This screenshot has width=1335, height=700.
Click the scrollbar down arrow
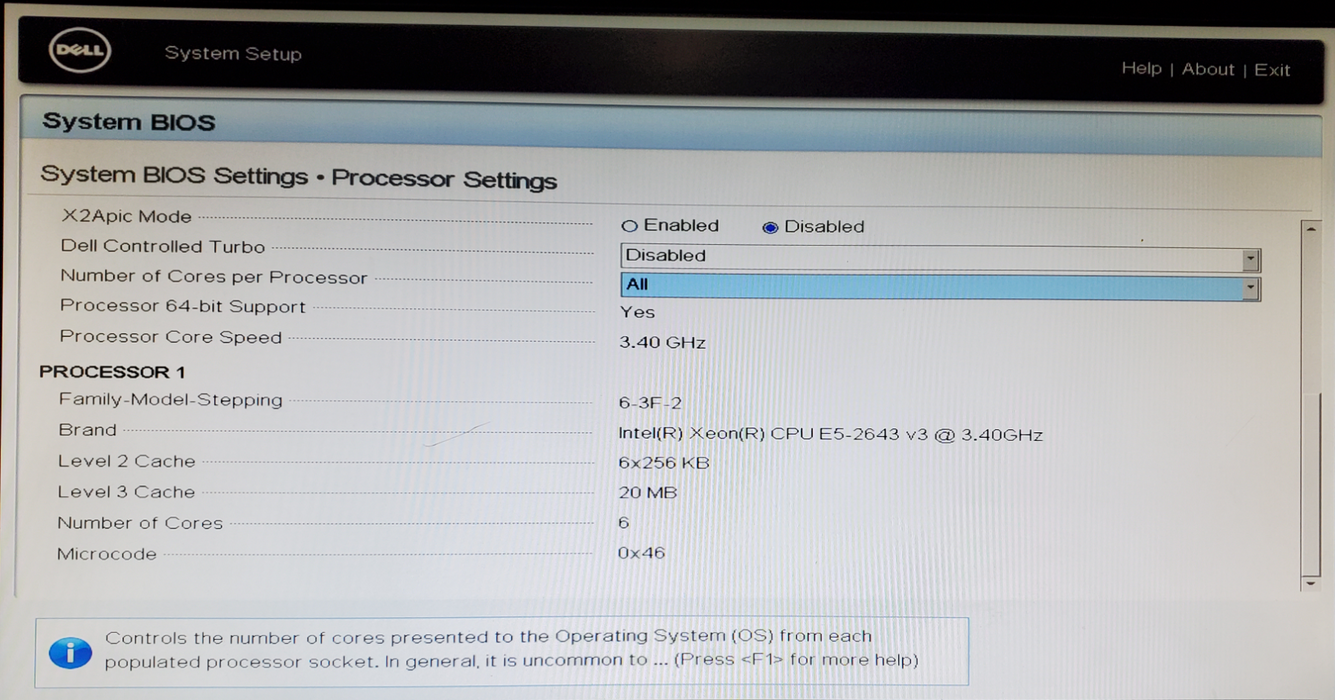(x=1310, y=582)
